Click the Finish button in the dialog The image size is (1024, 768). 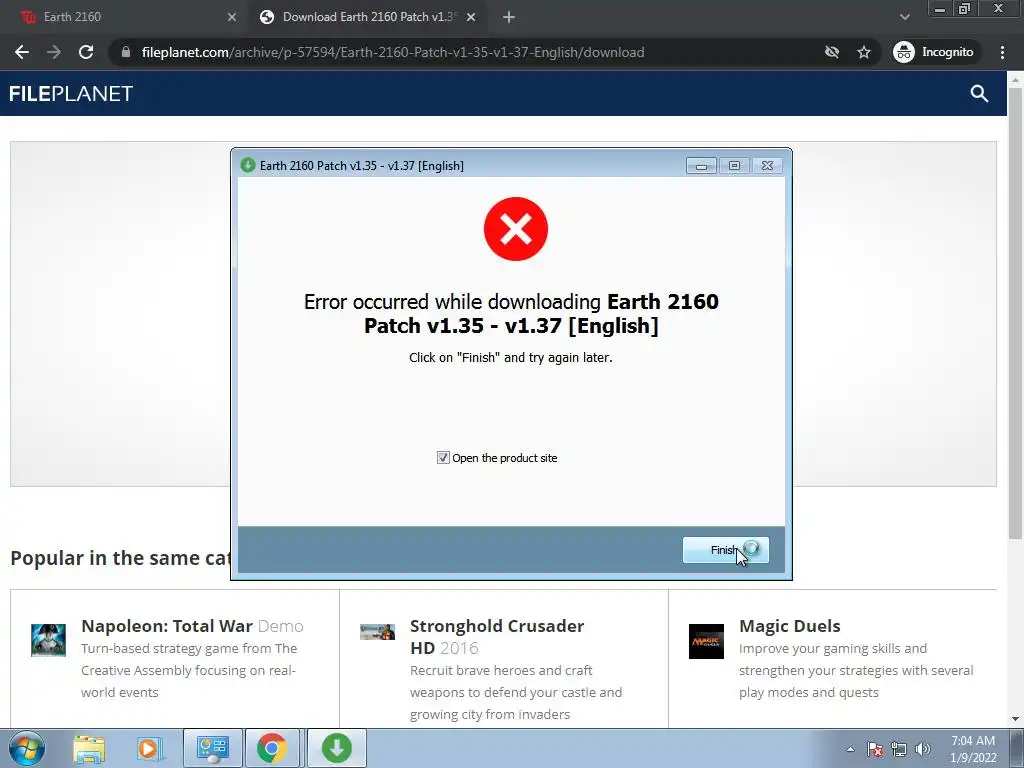(726, 550)
